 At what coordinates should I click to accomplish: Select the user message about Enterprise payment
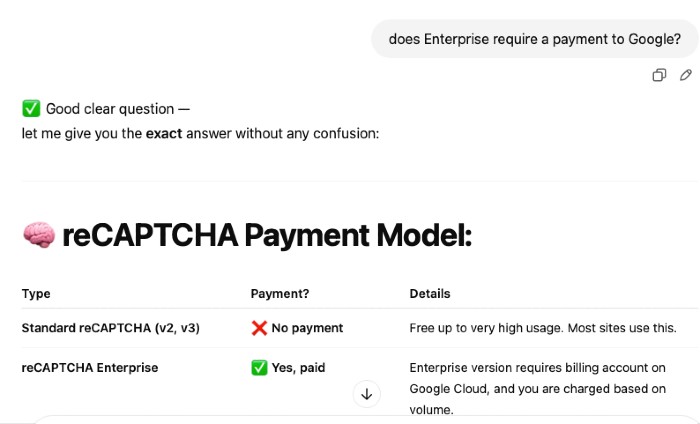pyautogui.click(x=535, y=39)
